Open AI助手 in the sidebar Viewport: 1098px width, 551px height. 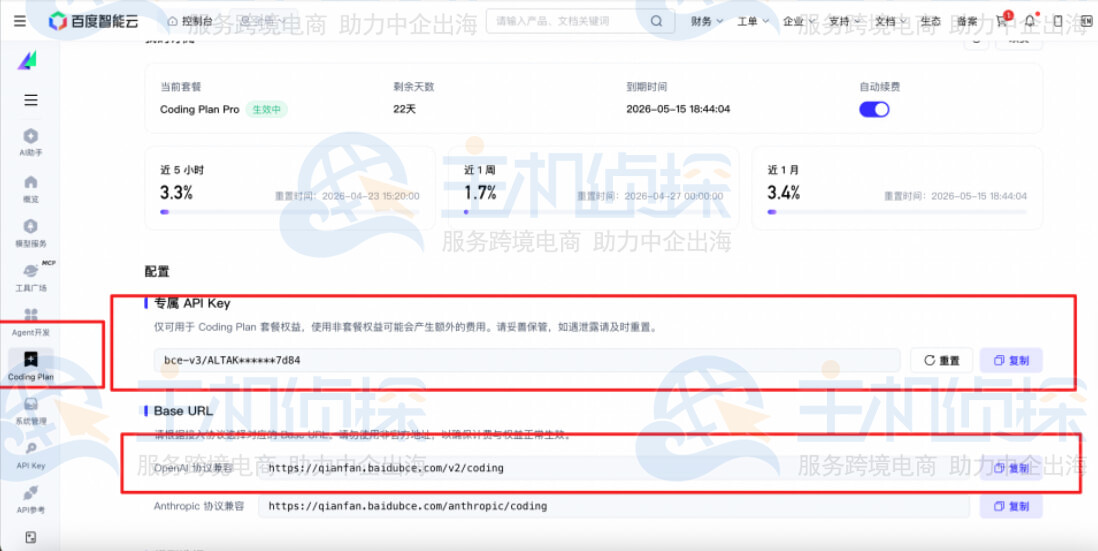pos(31,142)
